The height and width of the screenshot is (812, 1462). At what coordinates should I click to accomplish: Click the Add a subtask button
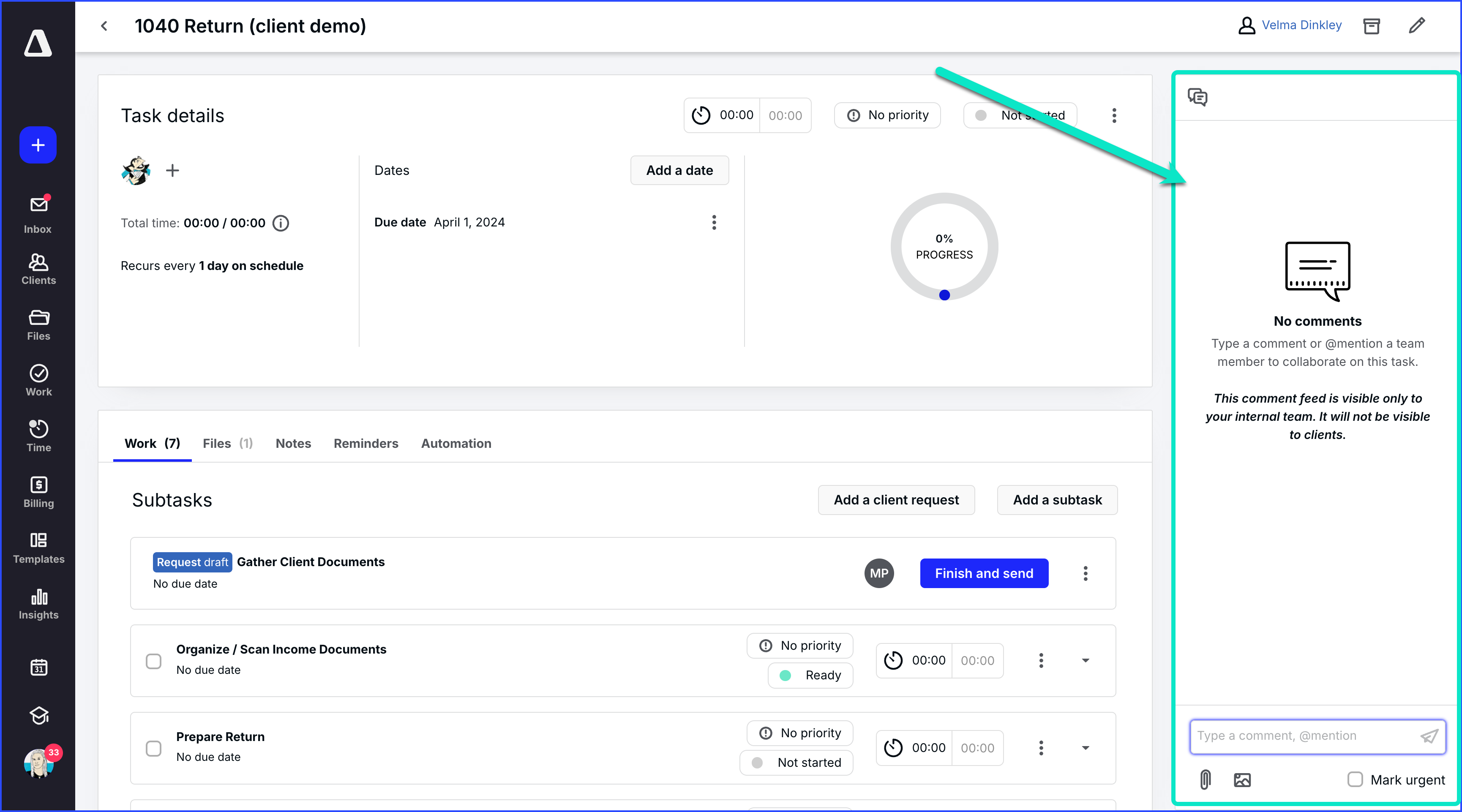pyautogui.click(x=1057, y=500)
